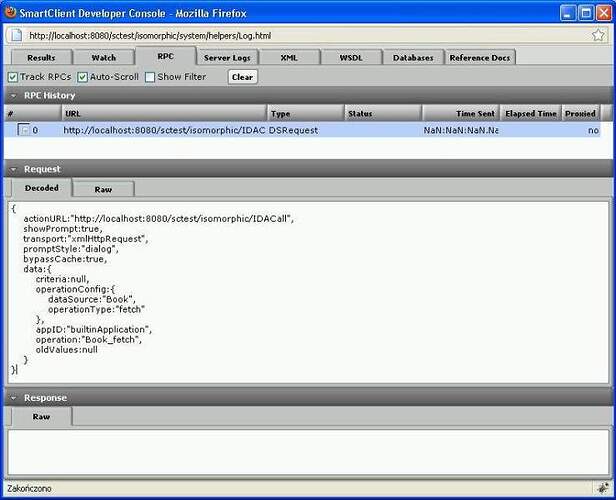Switch to the Results tab
616x500 pixels.
pyautogui.click(x=42, y=57)
